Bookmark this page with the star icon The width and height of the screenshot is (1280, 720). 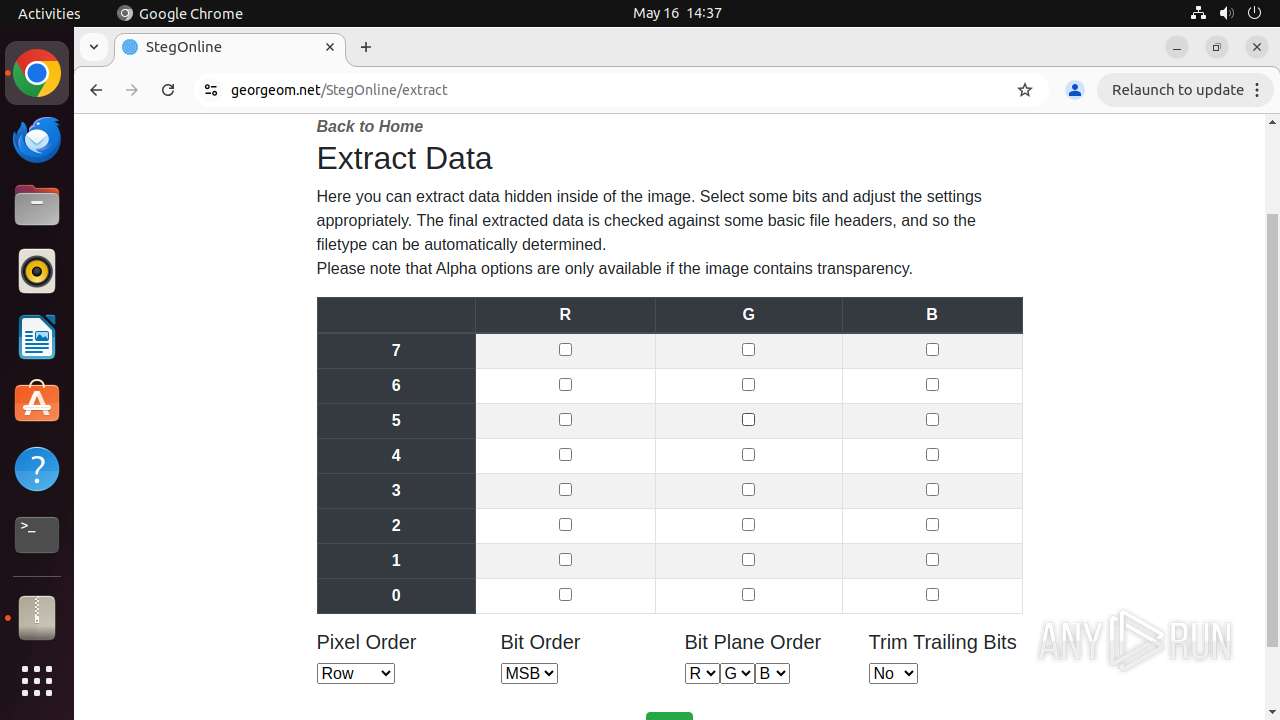(1025, 90)
